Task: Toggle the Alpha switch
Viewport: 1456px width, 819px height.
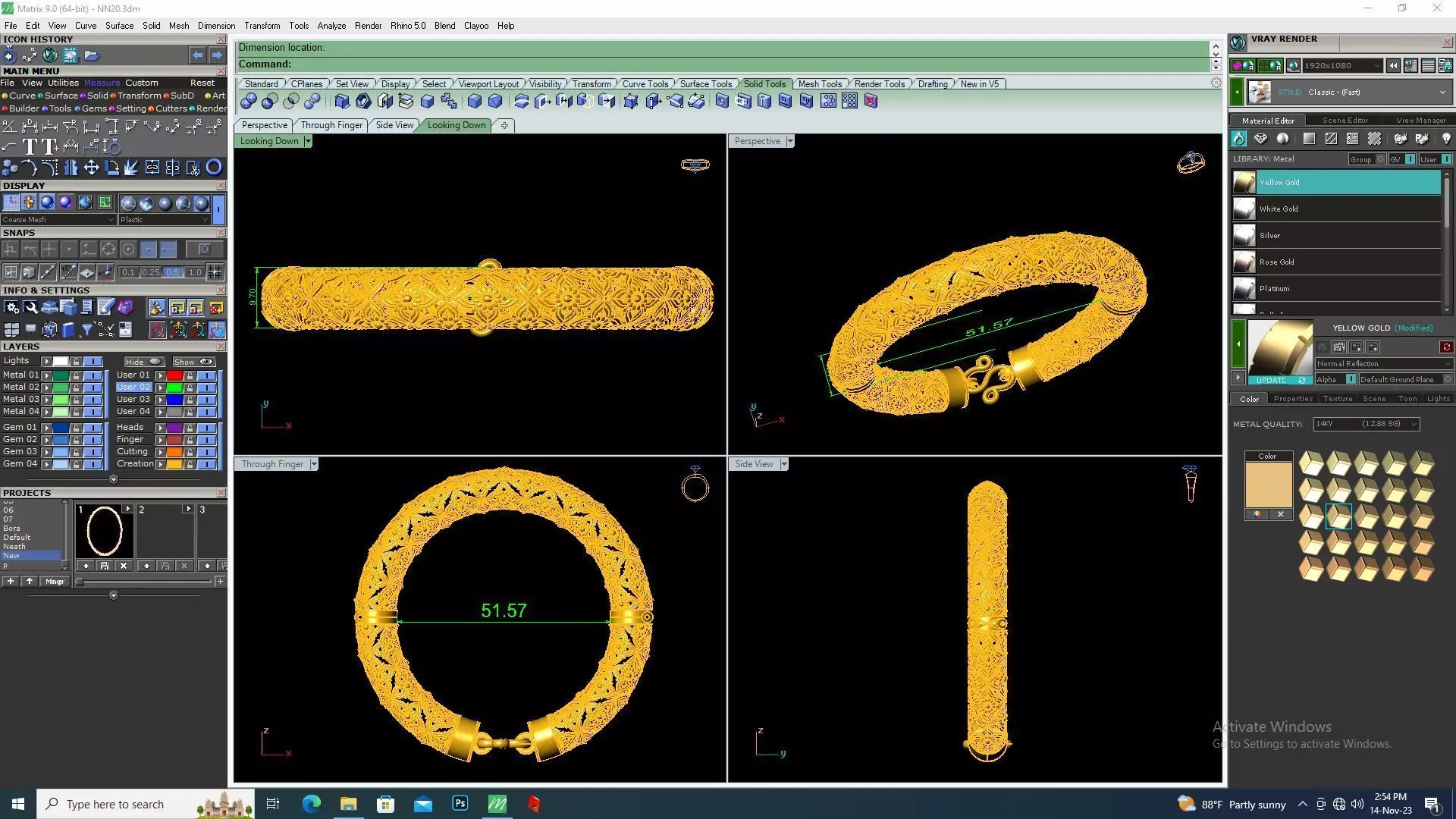Action: (x=1351, y=379)
